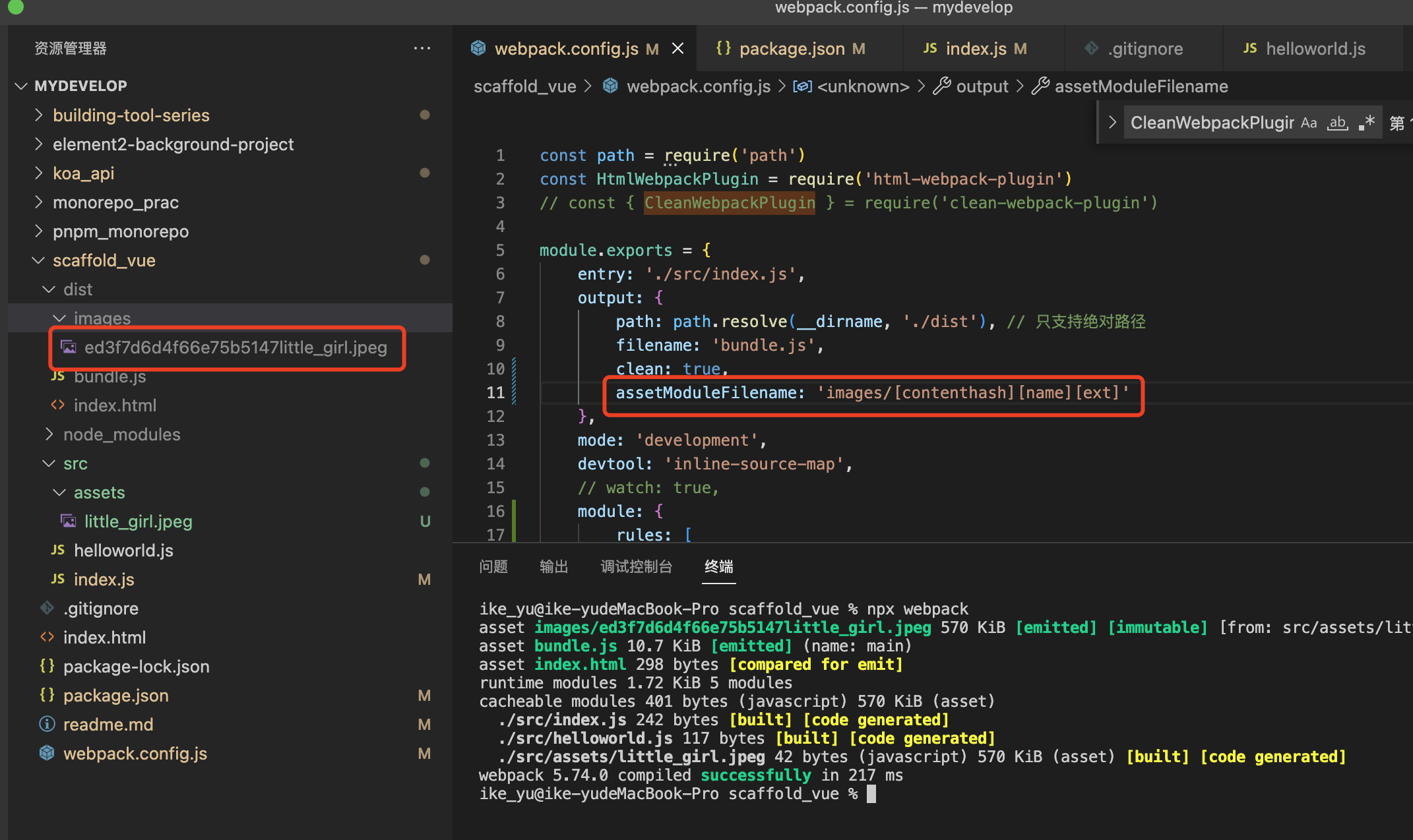Click line number 11 in the gutter
The image size is (1413, 840).
[495, 392]
